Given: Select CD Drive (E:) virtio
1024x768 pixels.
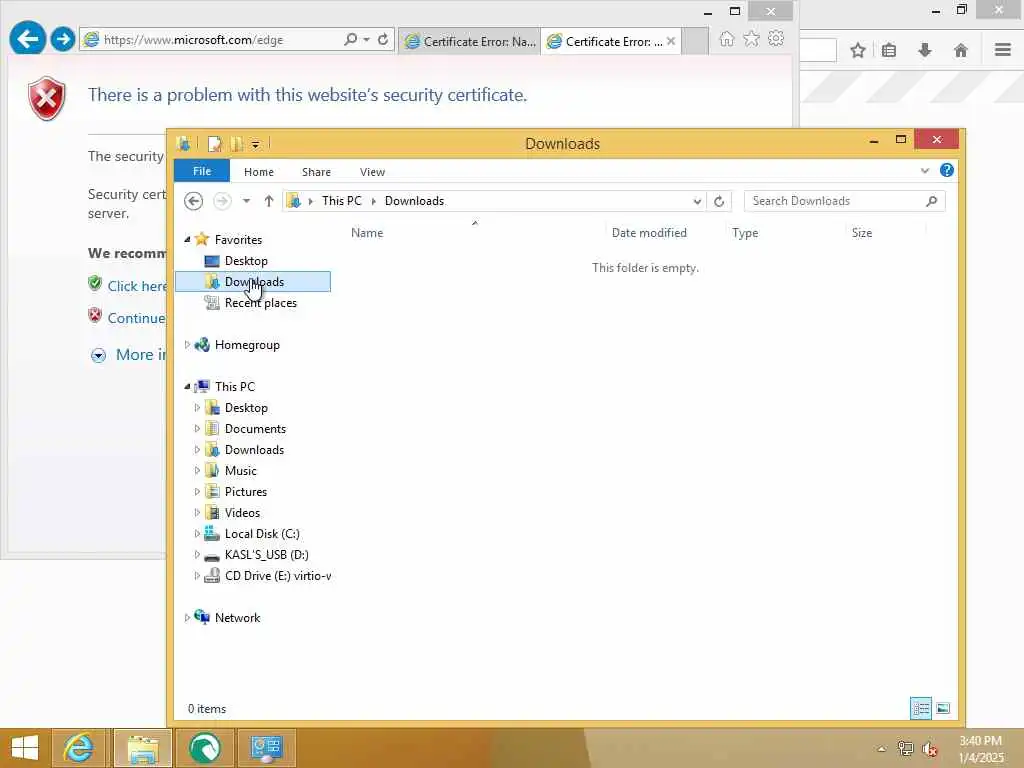Looking at the screenshot, I should coord(278,575).
